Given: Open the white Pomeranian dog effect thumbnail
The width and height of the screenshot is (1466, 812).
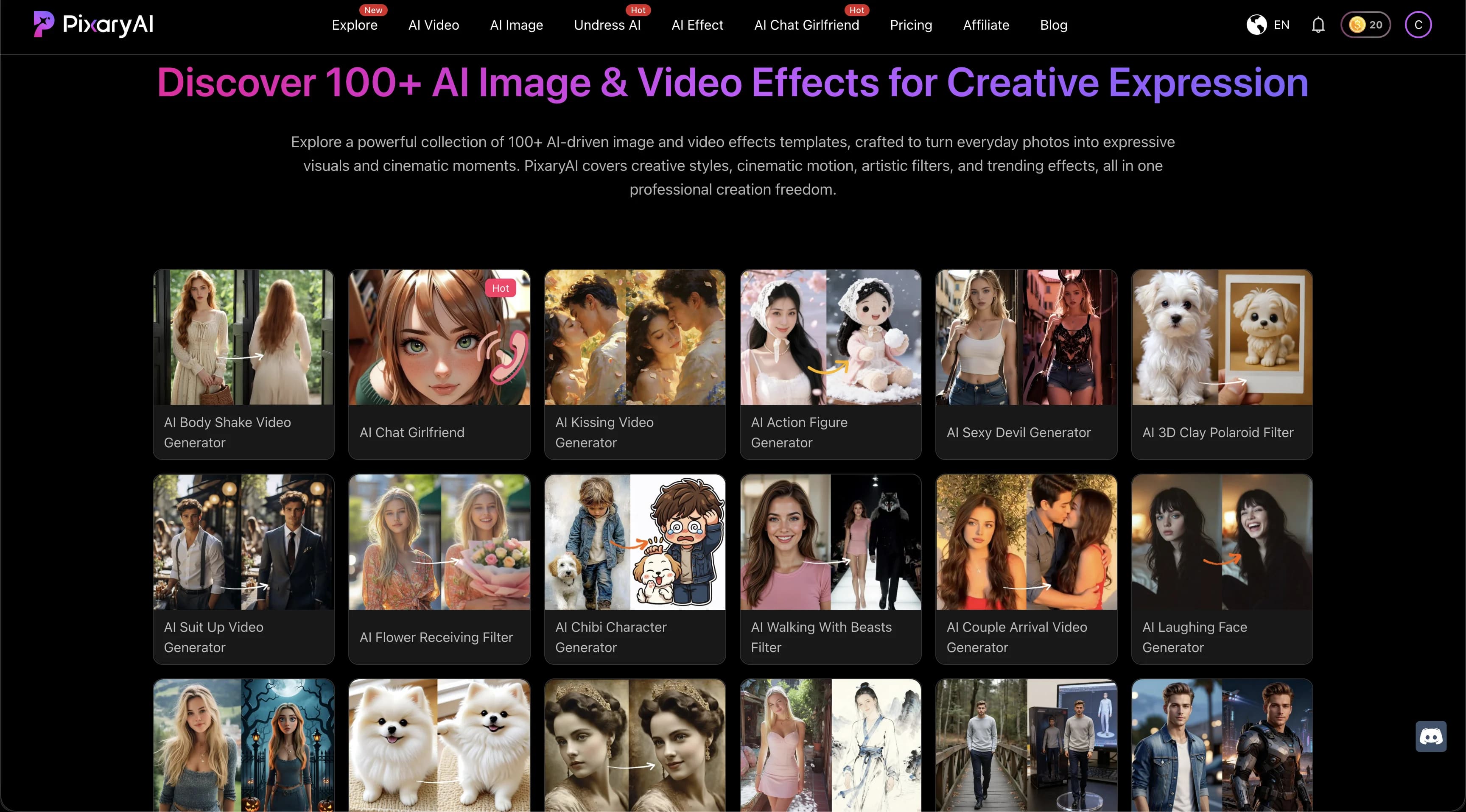Looking at the screenshot, I should coord(439,745).
